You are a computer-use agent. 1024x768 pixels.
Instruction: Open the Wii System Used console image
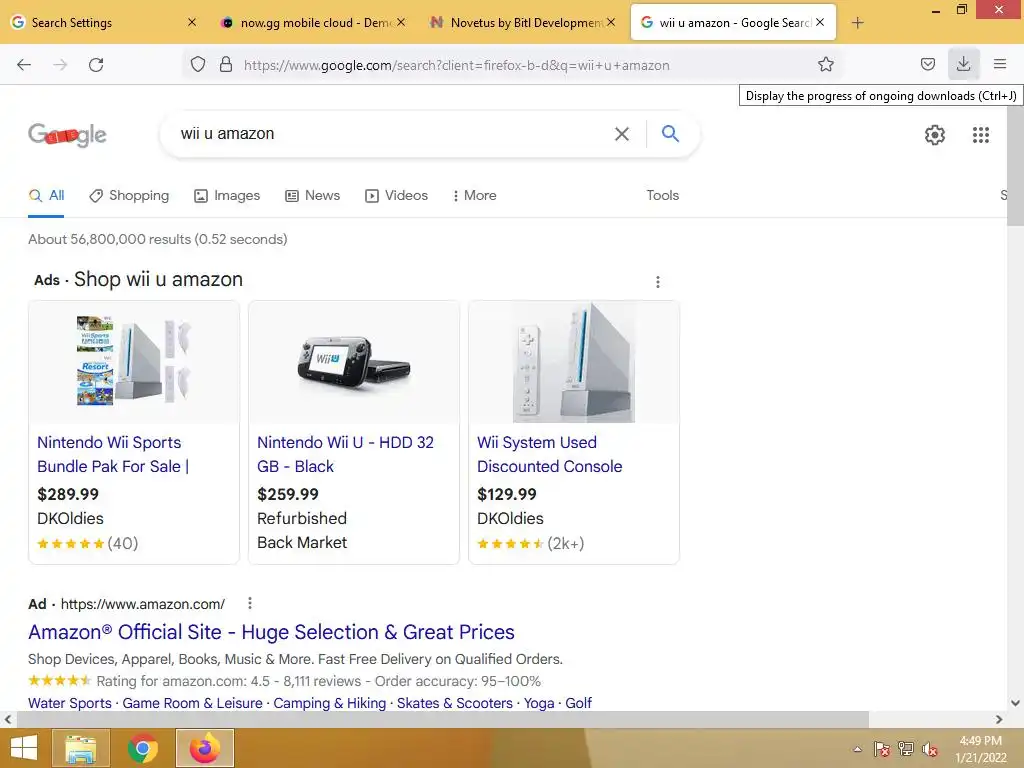(x=574, y=361)
